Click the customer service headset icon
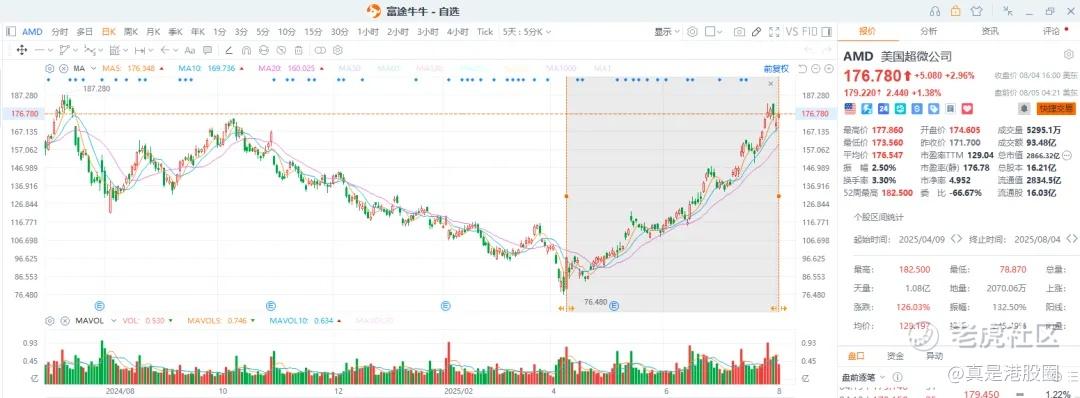This screenshot has width=1080, height=398. [x=935, y=10]
